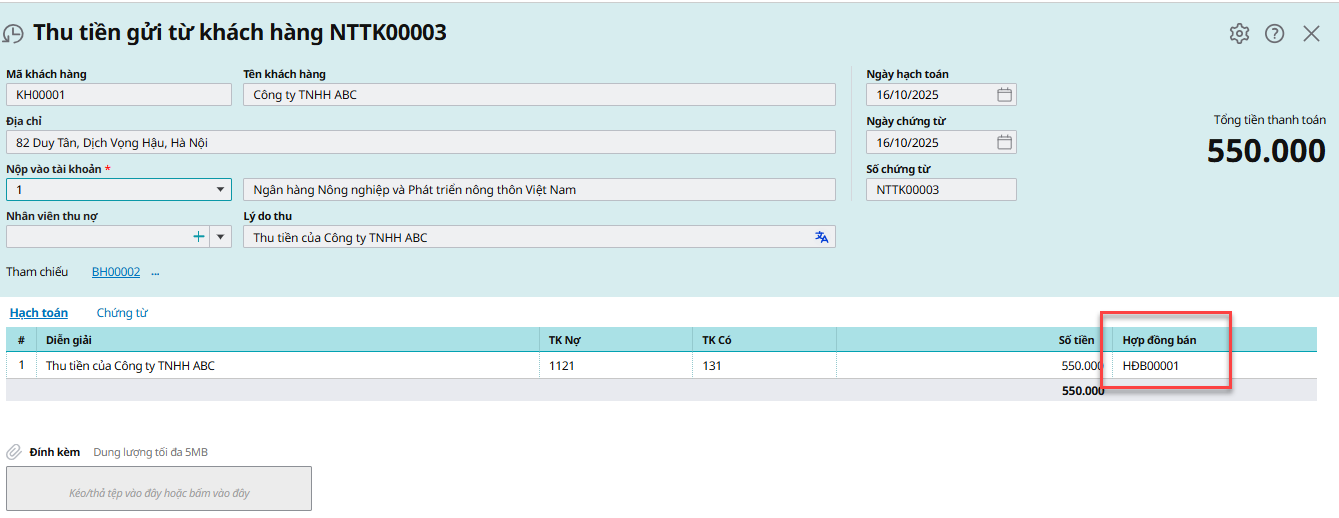Click the help question mark icon

[x=1274, y=33]
